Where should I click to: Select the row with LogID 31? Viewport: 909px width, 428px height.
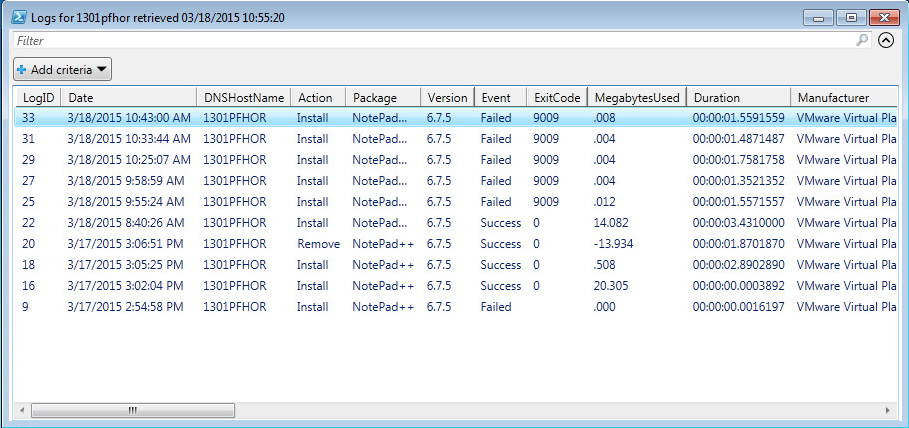coord(455,139)
